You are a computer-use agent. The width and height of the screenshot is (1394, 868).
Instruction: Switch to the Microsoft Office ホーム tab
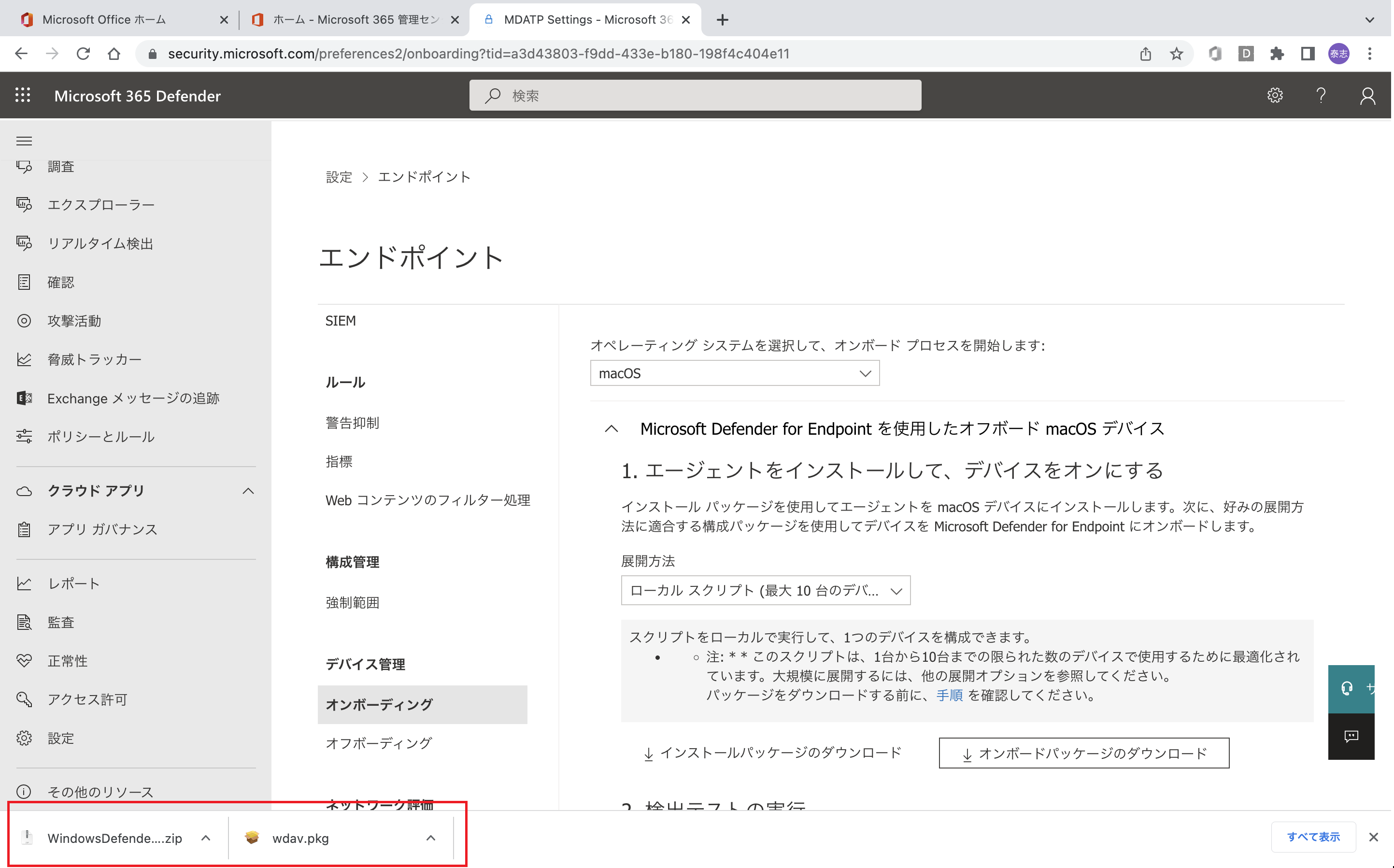point(104,19)
